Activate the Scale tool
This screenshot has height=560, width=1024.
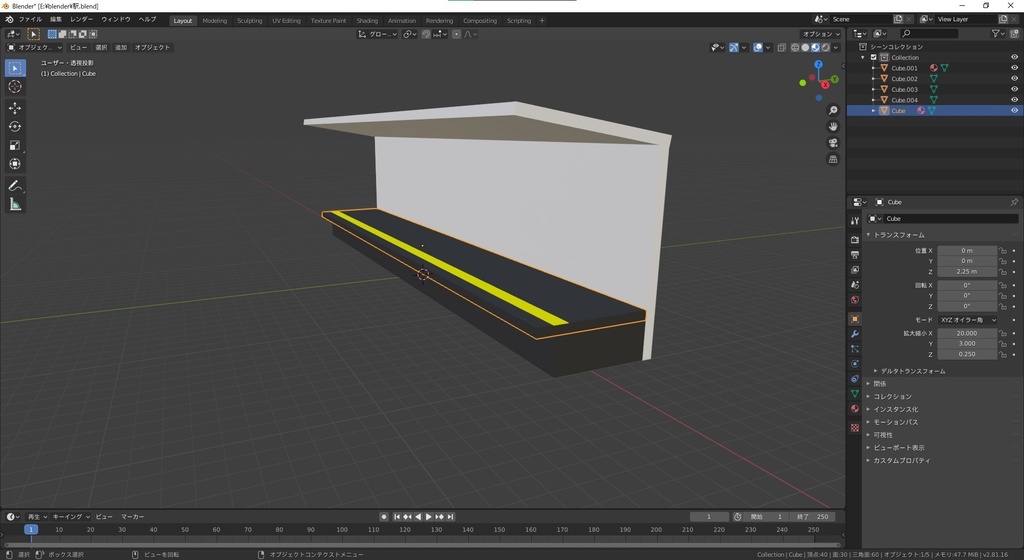click(x=15, y=146)
